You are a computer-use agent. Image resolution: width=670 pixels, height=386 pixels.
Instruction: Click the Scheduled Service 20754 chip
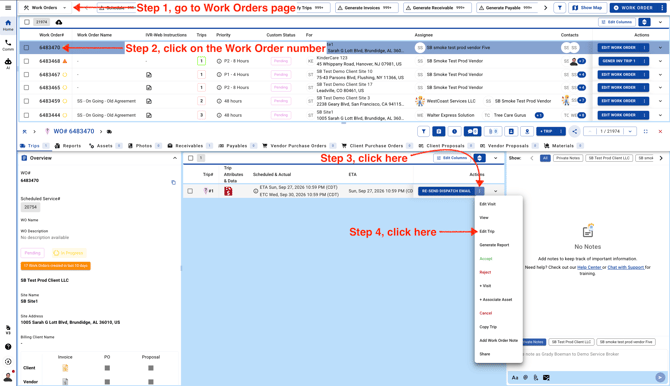(30, 207)
